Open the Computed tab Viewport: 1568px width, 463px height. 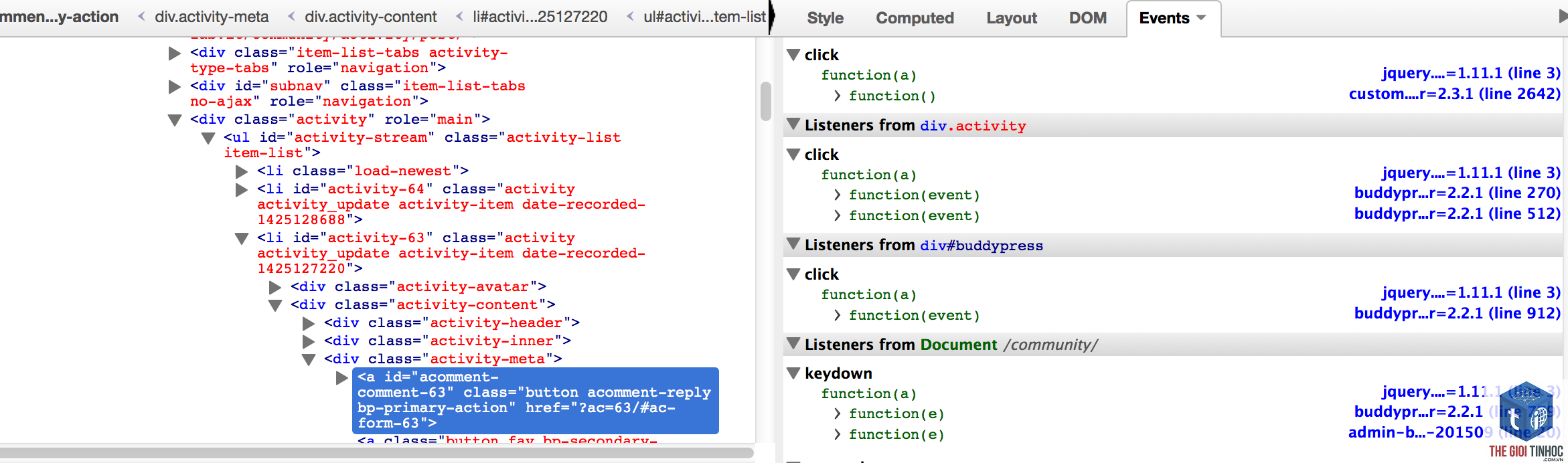pyautogui.click(x=915, y=18)
